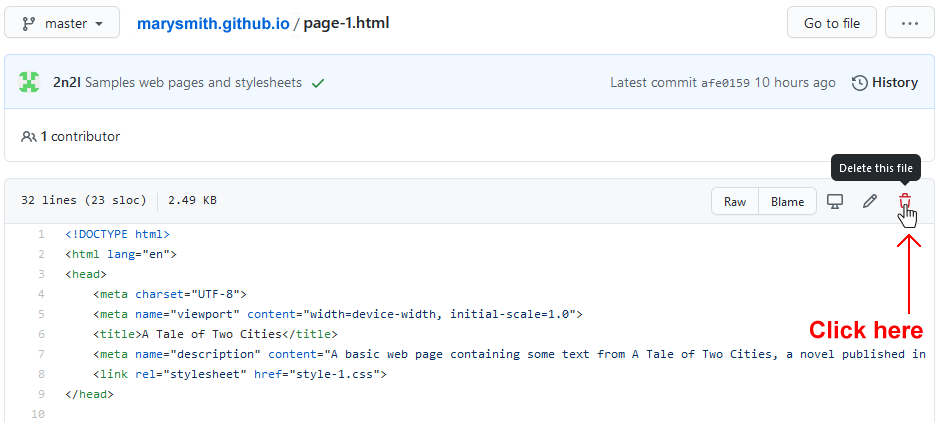Viewport: 944px width, 422px height.
Task: Open the marysmith.github.io repository link
Action: pyautogui.click(x=212, y=23)
